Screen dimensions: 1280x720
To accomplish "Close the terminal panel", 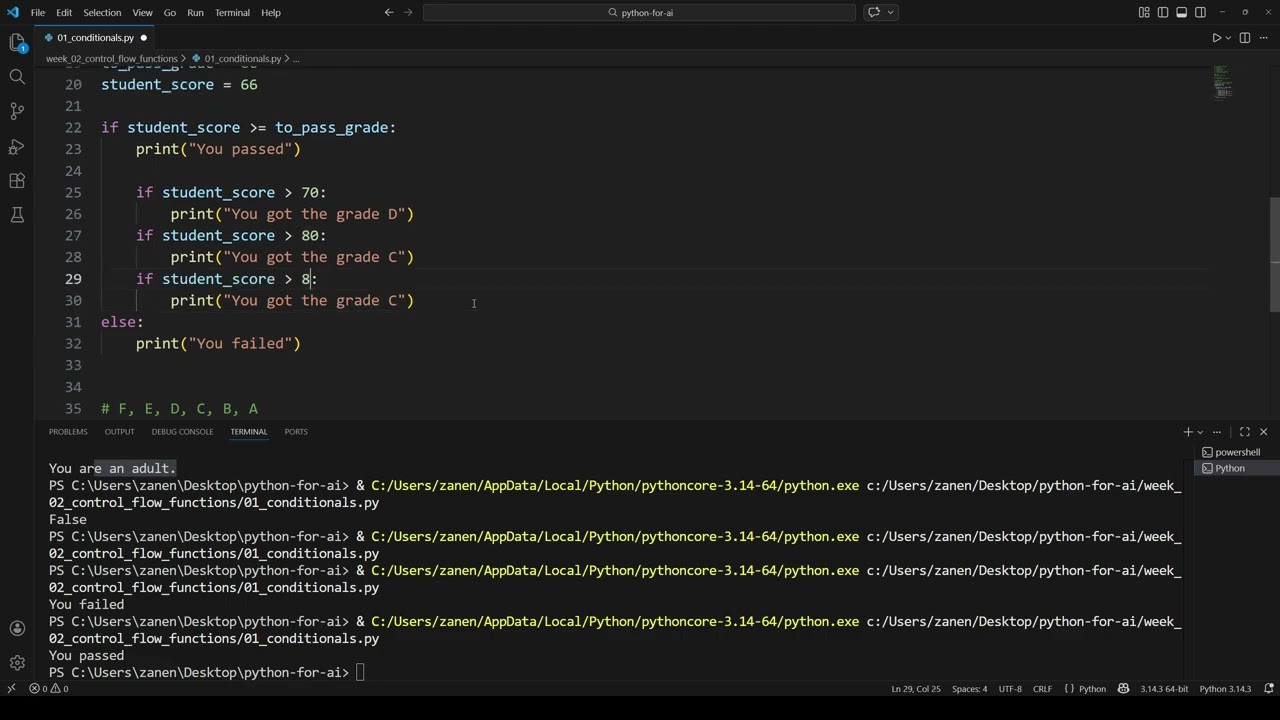I will point(1263,432).
